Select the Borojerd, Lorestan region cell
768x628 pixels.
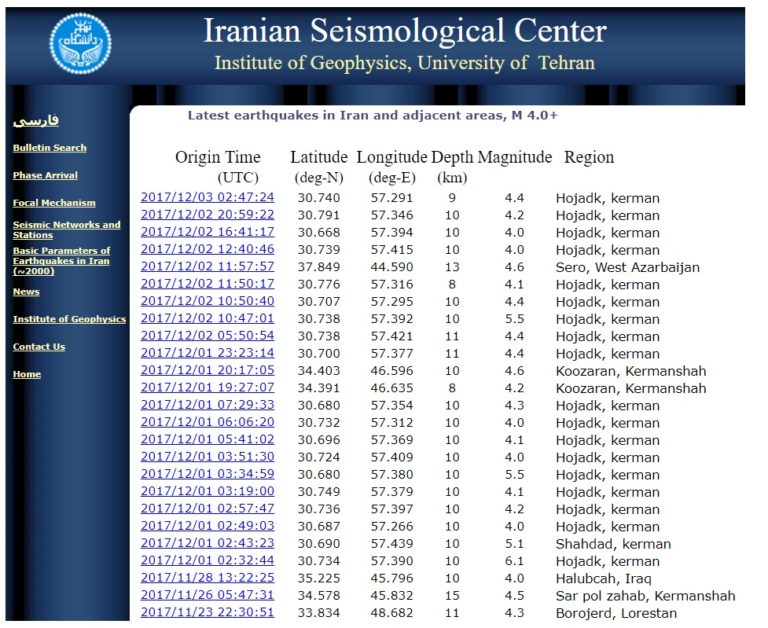(616, 613)
